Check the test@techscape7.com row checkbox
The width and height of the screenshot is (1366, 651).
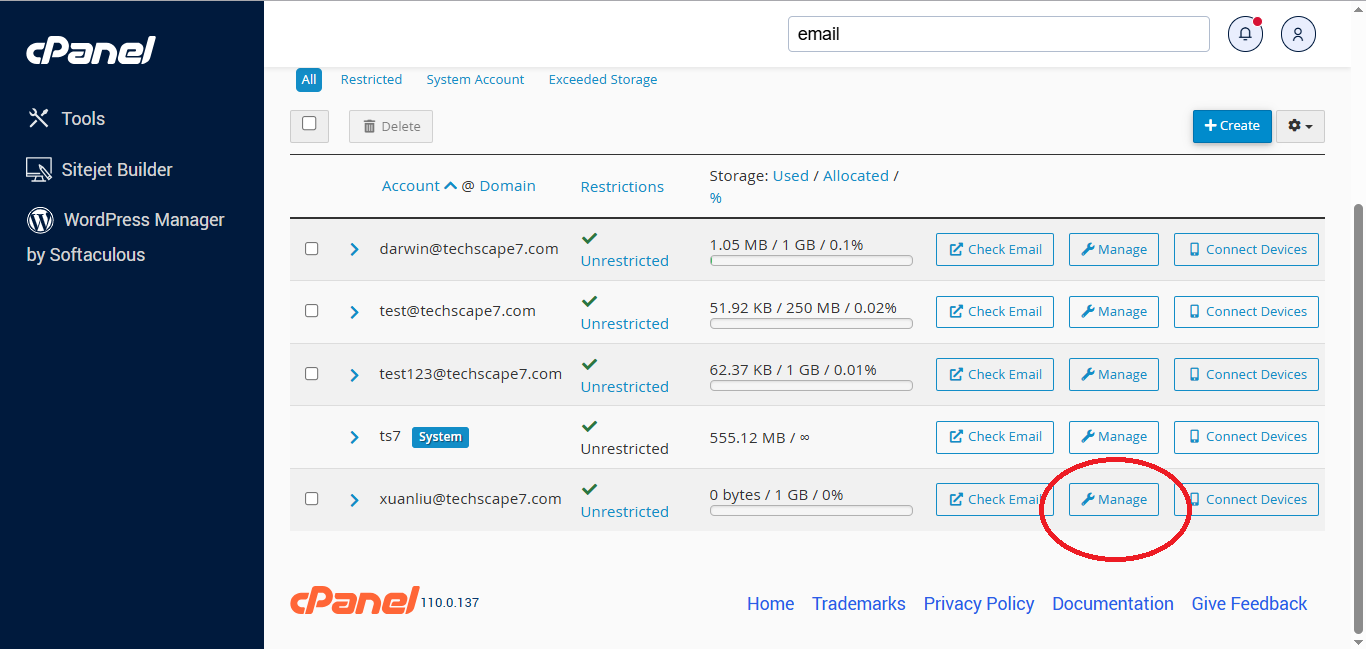click(x=311, y=311)
